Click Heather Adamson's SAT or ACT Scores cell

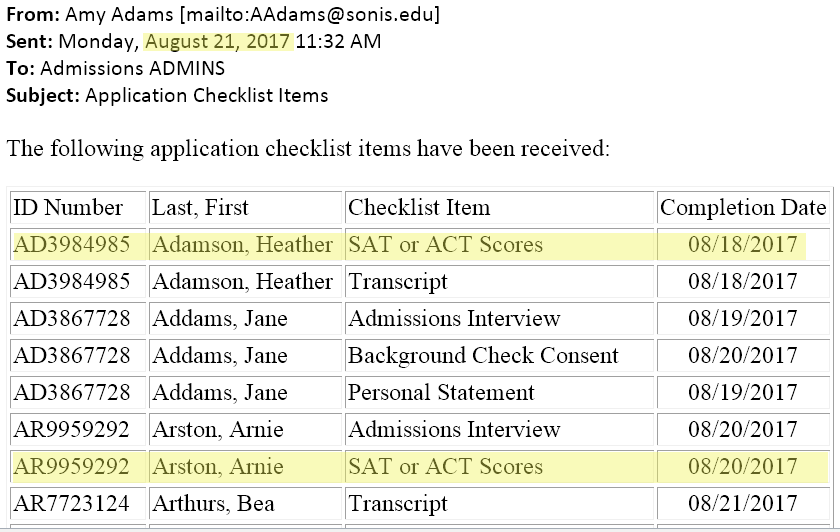tap(445, 245)
